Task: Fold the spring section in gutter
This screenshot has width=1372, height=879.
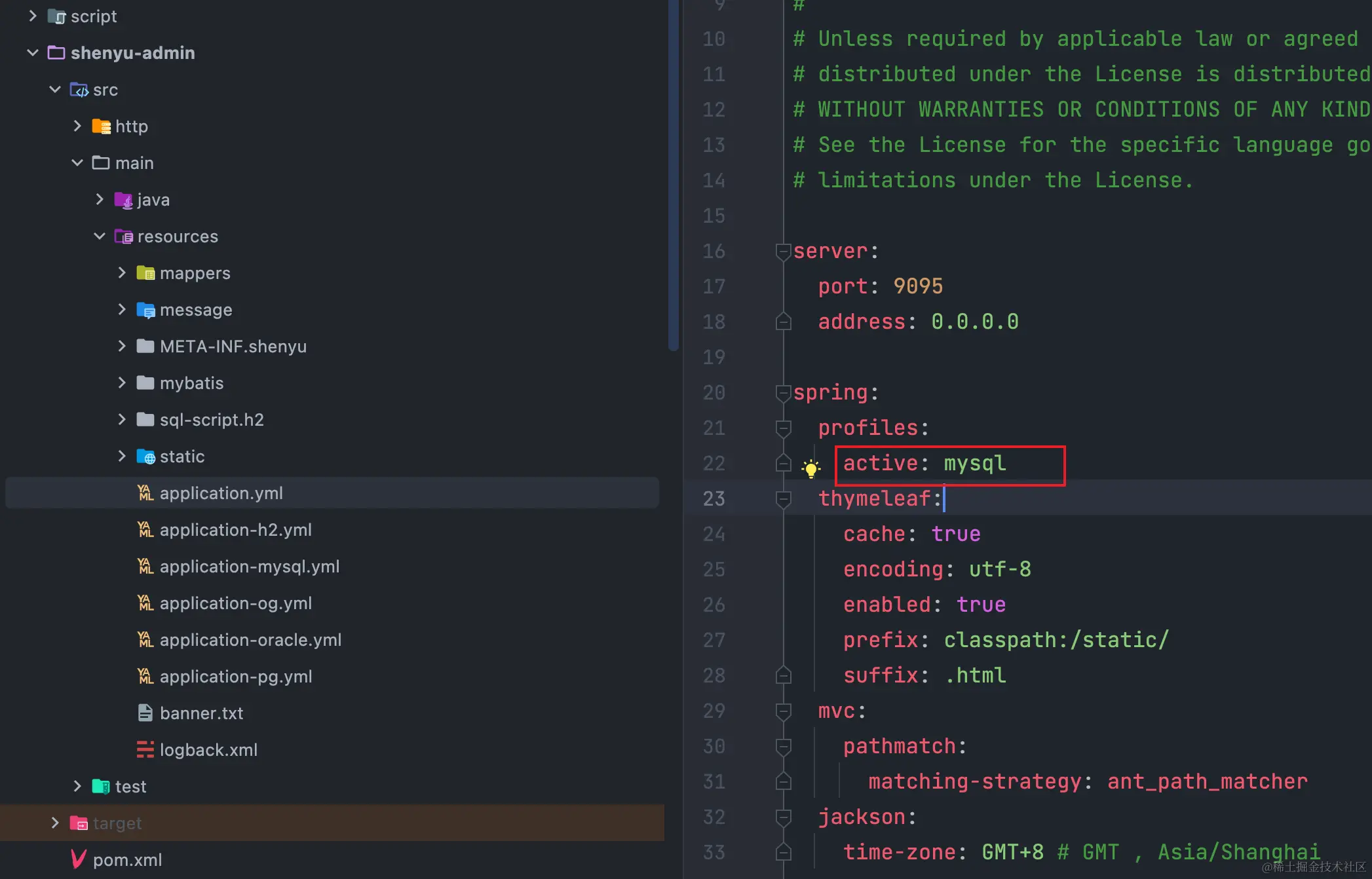Action: click(783, 392)
